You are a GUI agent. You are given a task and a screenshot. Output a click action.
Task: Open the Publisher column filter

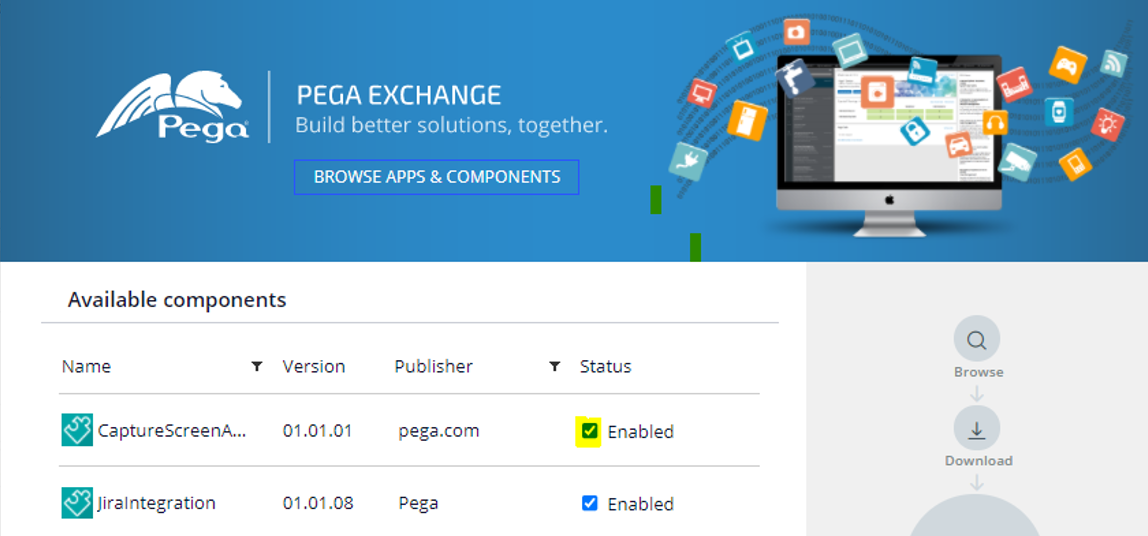[x=555, y=366]
